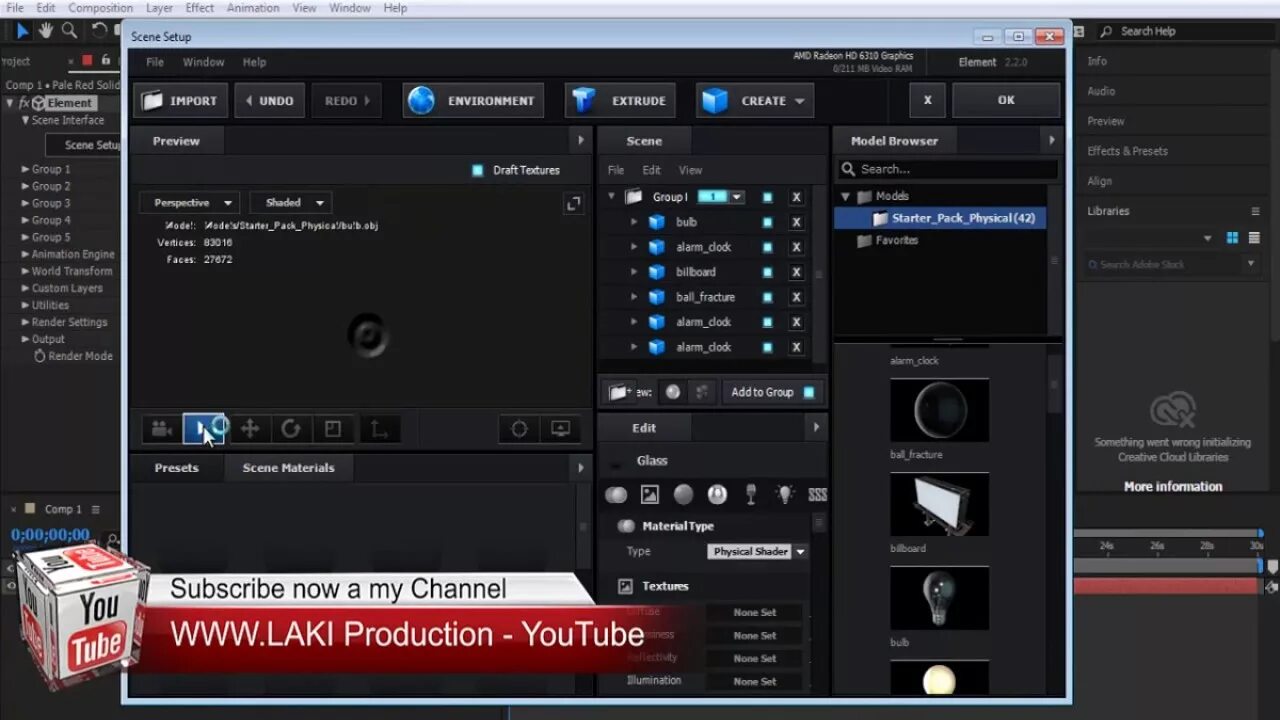Open the CREATE dropdown arrow
The width and height of the screenshot is (1280, 720).
click(x=799, y=101)
